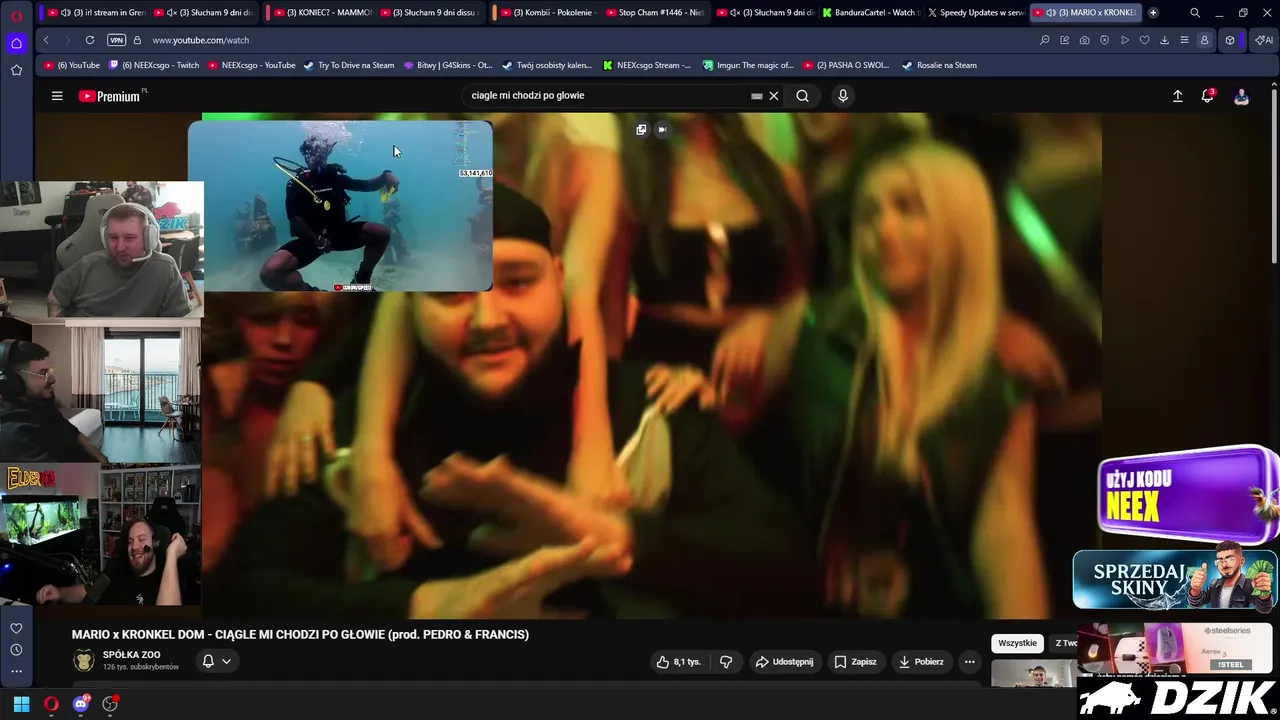The image size is (1280, 720).
Task: Open 'Try To Drive na Steam' bookmark
Action: (349, 65)
